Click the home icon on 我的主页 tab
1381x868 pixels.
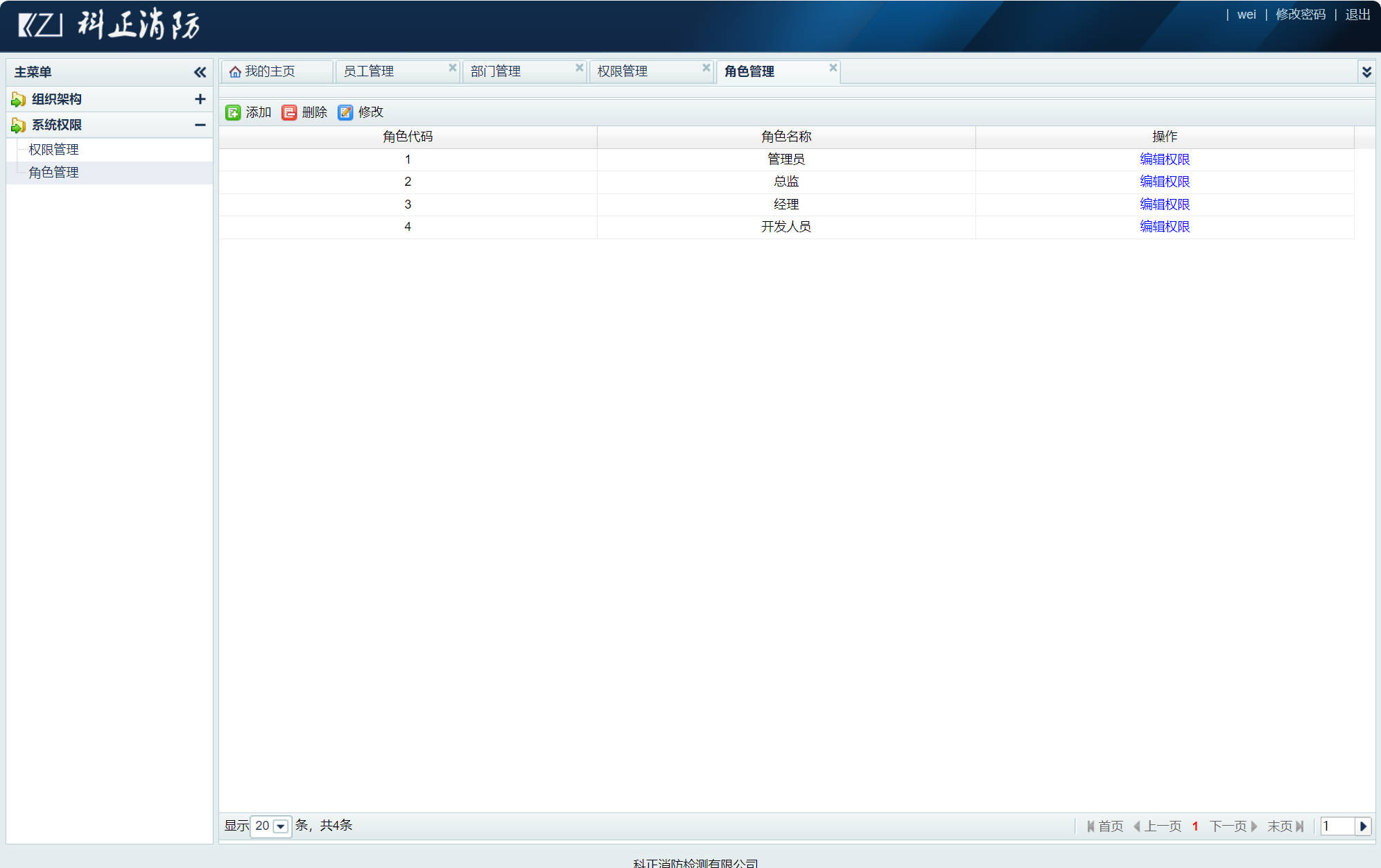click(x=235, y=72)
